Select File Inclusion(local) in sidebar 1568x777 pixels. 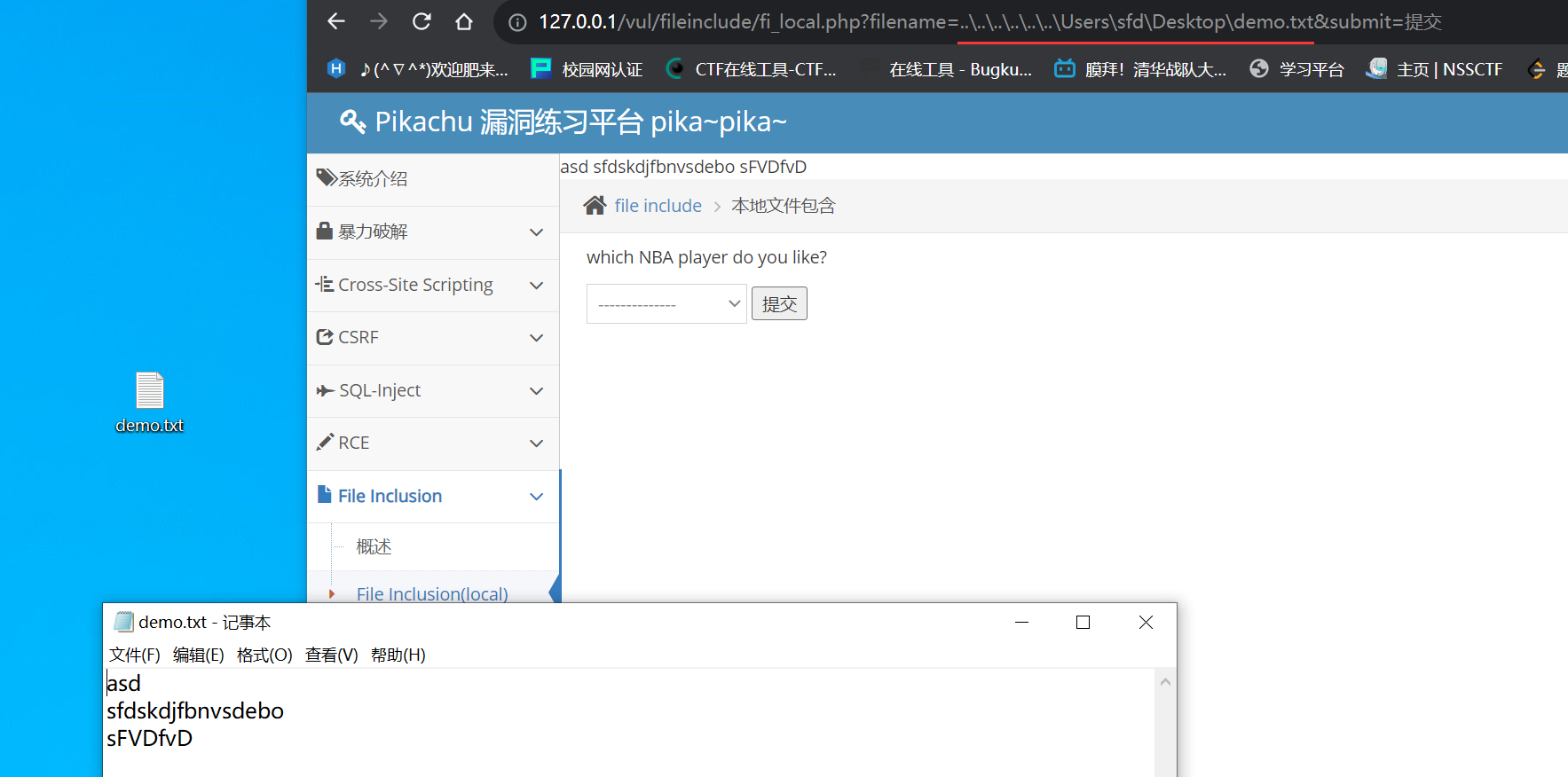(432, 593)
